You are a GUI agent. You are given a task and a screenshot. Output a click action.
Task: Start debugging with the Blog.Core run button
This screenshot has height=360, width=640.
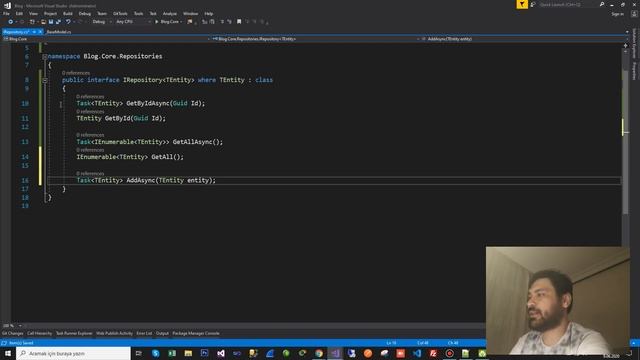point(168,22)
